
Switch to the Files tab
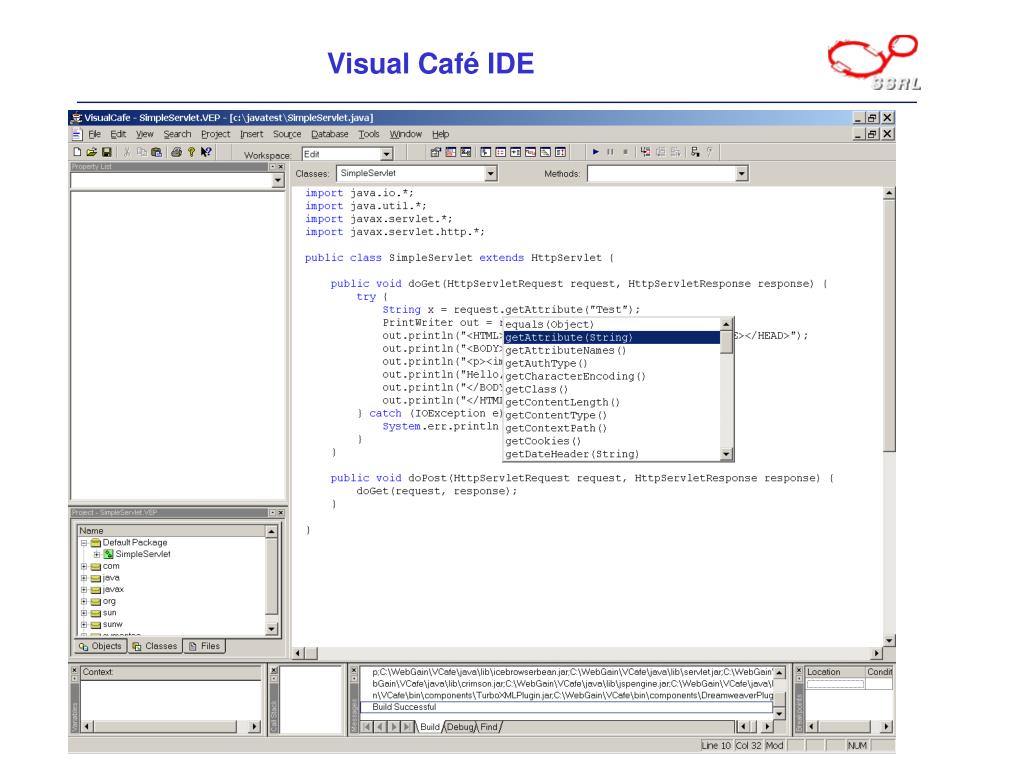click(x=204, y=647)
